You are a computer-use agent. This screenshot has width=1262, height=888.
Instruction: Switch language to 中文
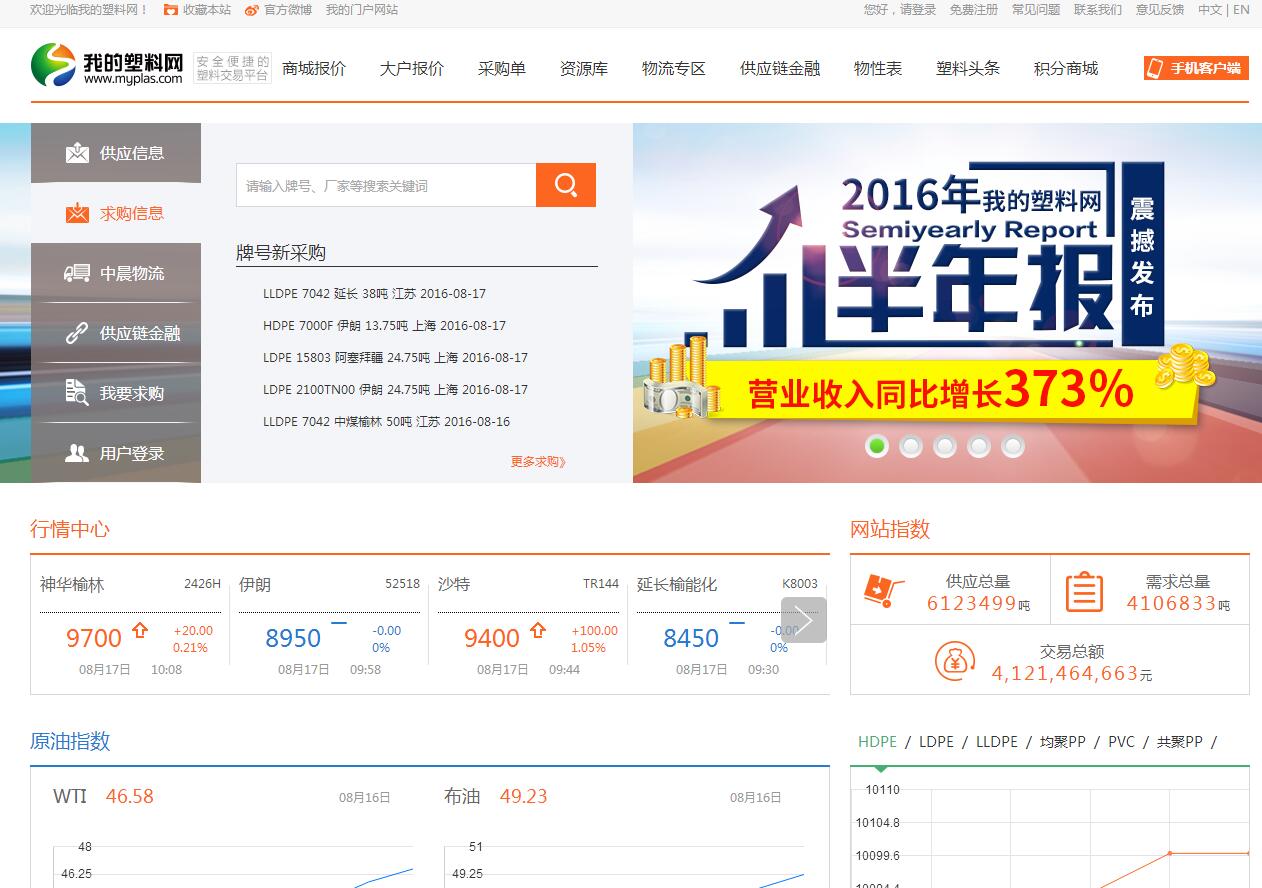(x=1210, y=10)
